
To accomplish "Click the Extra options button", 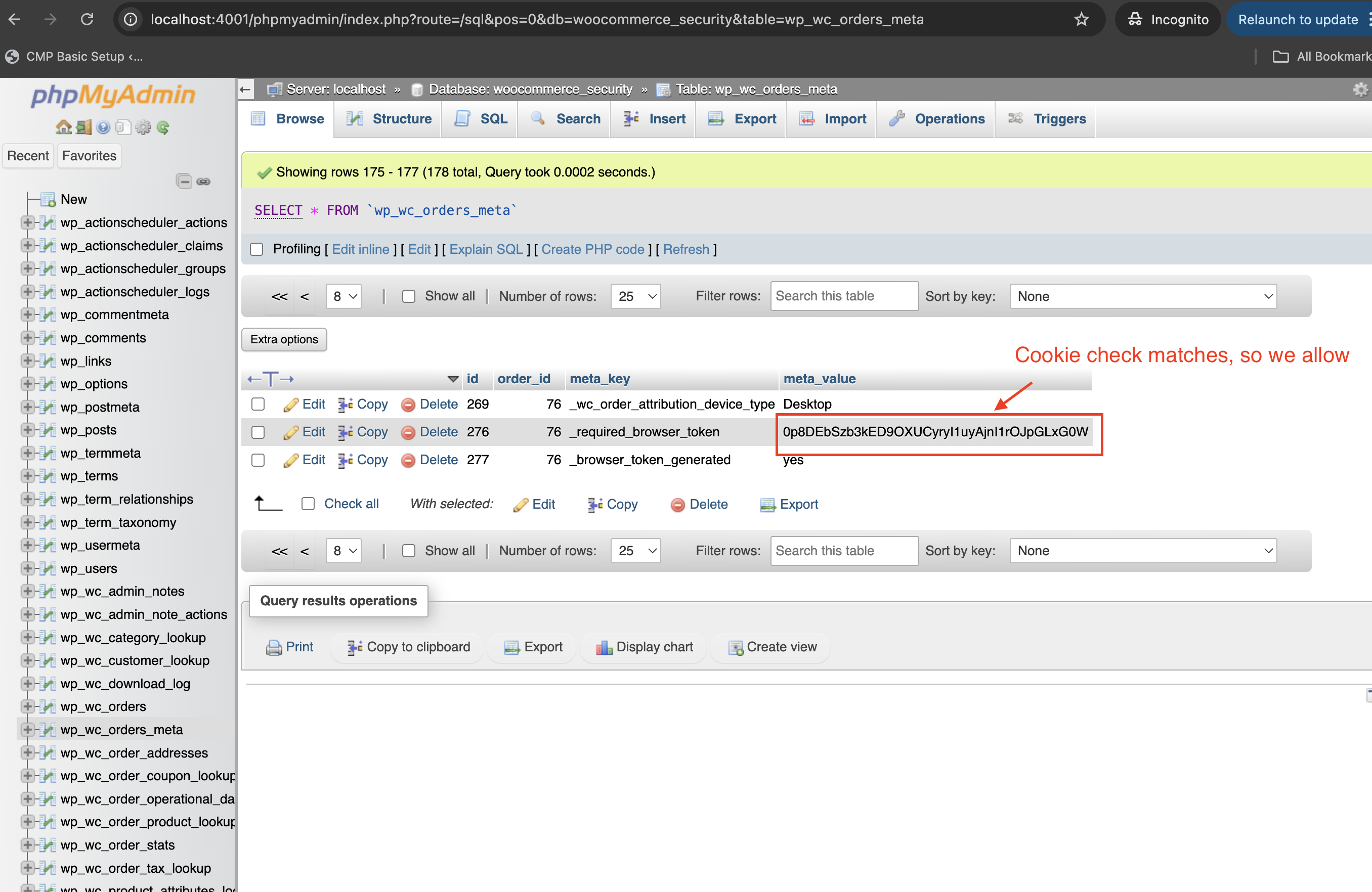I will [x=284, y=339].
